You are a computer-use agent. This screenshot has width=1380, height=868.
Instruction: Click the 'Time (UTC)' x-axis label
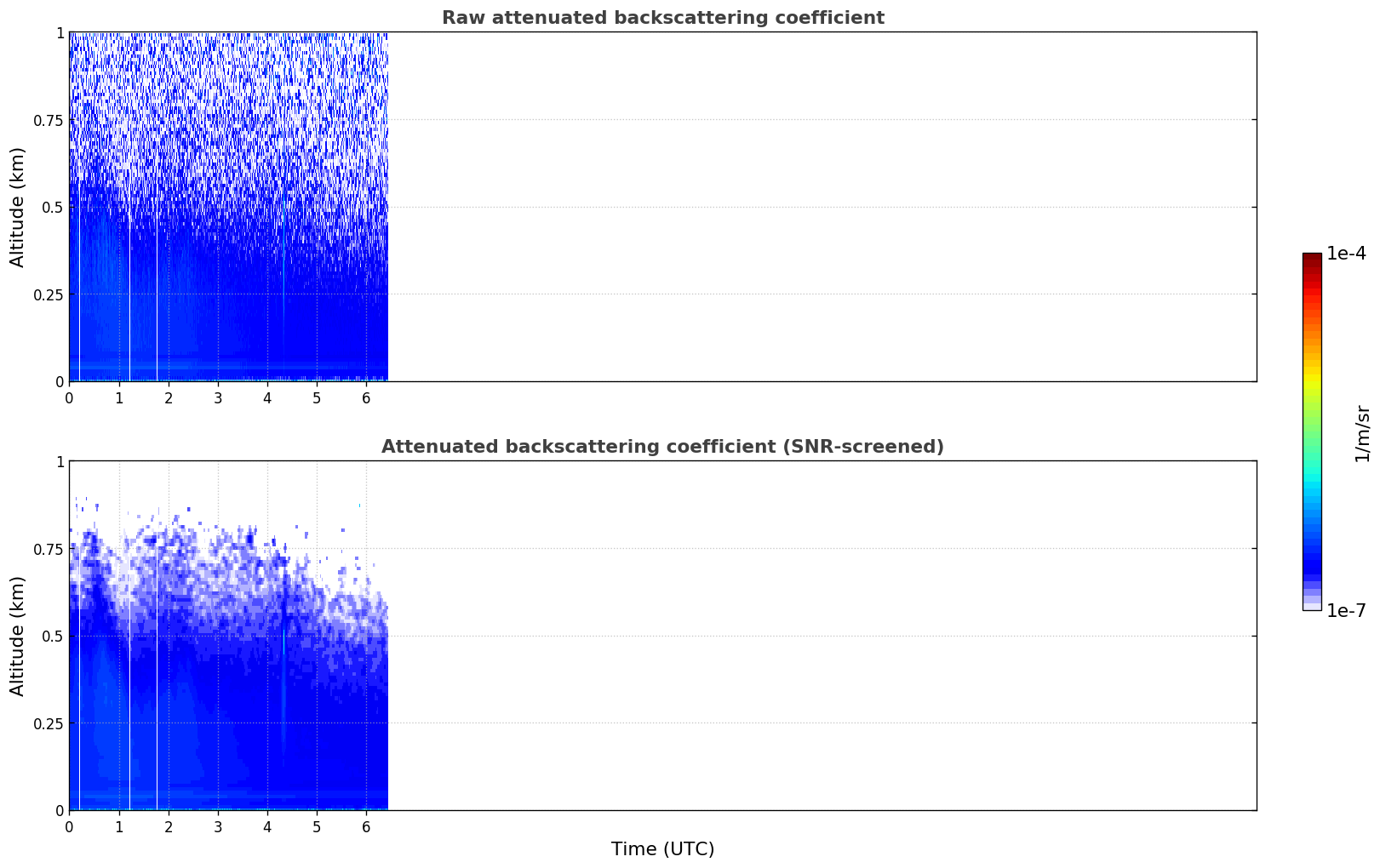pyautogui.click(x=662, y=849)
